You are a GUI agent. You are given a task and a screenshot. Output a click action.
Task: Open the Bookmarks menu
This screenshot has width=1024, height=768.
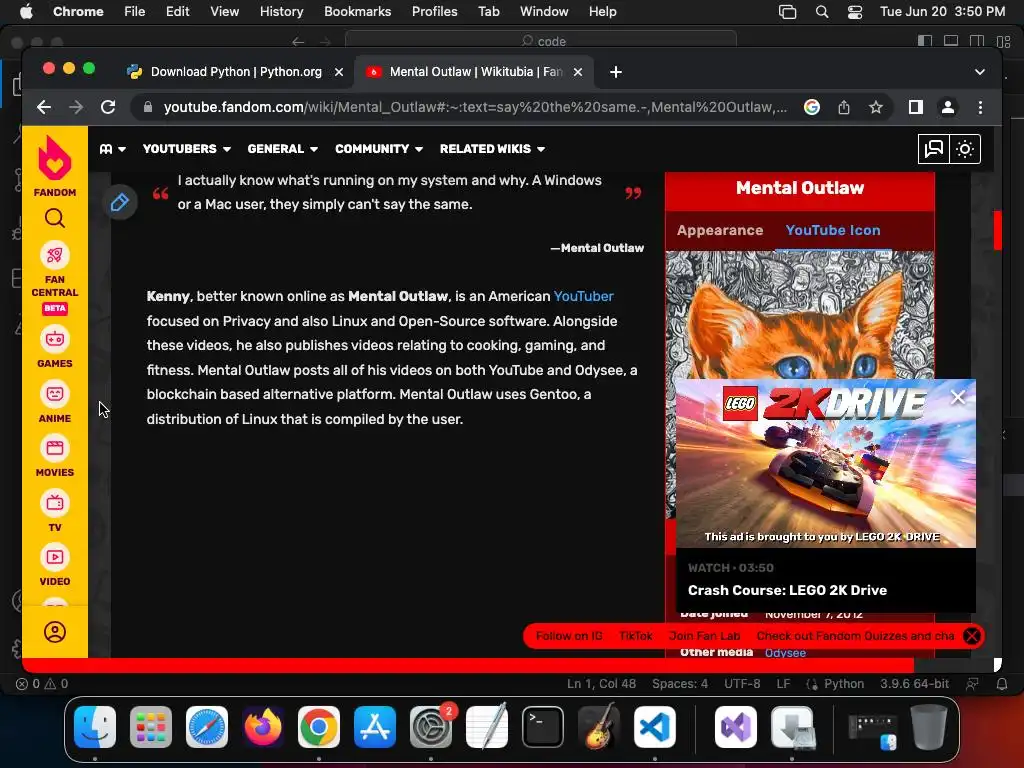click(x=357, y=12)
